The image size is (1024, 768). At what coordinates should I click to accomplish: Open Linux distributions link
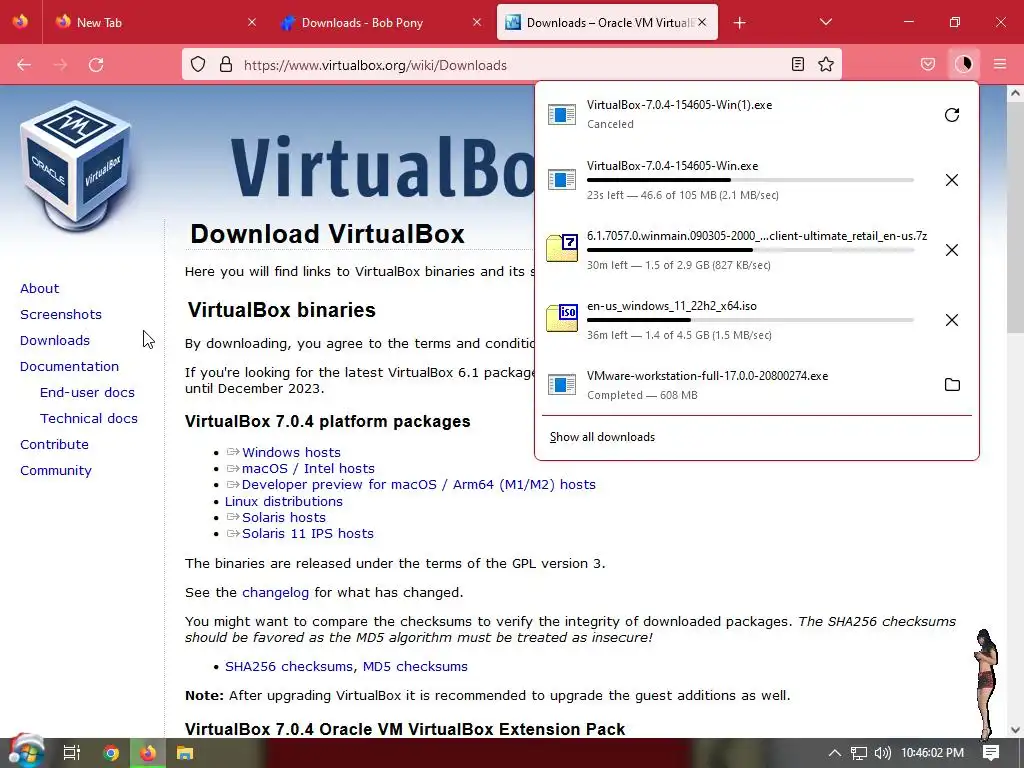click(283, 502)
